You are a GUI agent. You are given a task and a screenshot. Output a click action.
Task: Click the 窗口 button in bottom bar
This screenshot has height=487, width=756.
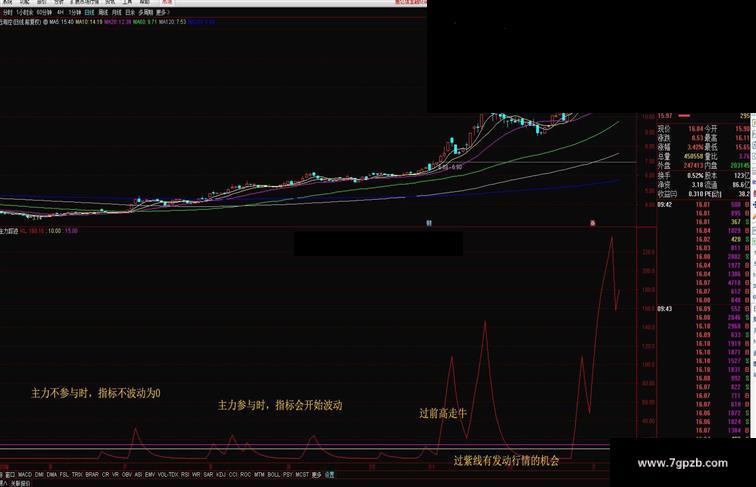click(x=10, y=475)
